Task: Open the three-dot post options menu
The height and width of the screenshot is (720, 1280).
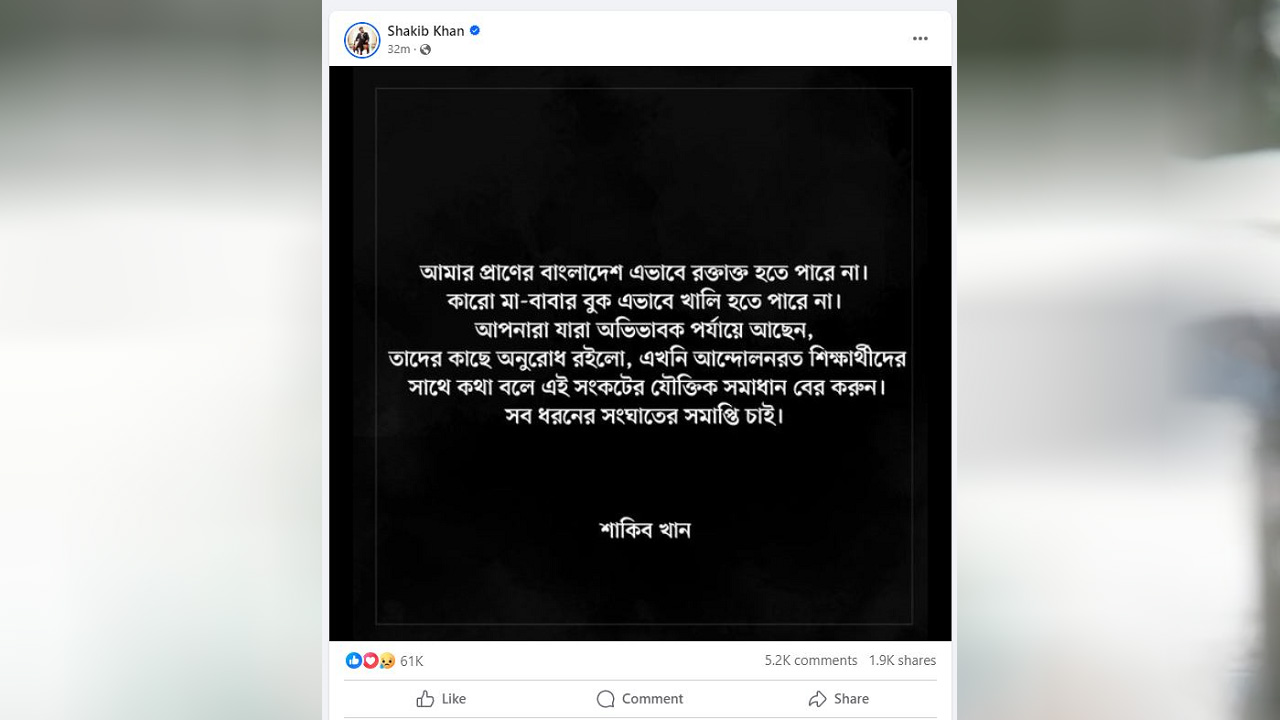Action: [920, 39]
